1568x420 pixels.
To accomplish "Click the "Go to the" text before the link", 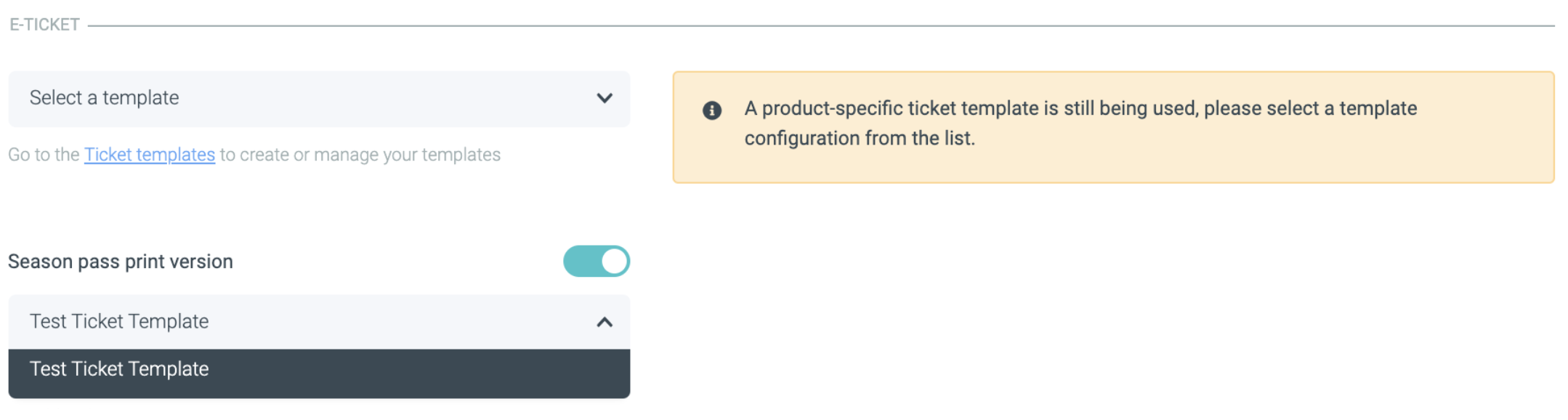I will (44, 155).
